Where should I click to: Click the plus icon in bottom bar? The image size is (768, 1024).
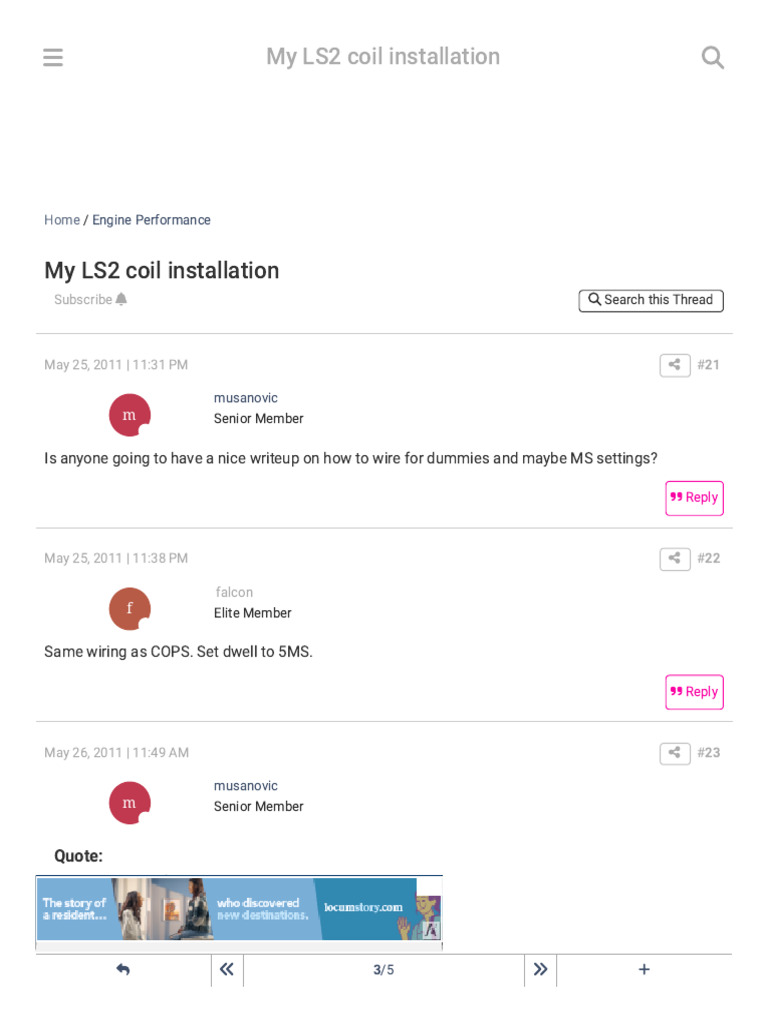click(x=644, y=970)
